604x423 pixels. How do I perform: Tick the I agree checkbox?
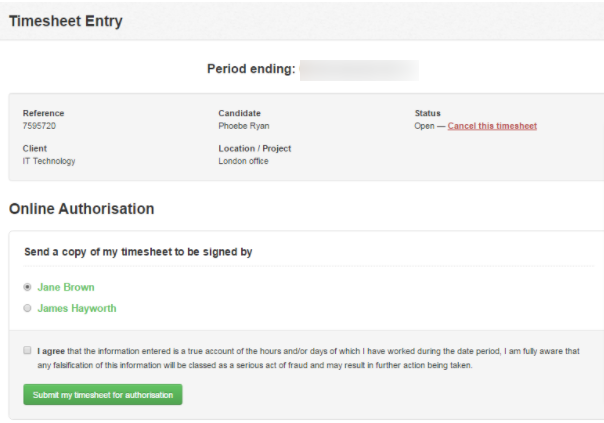(x=27, y=350)
